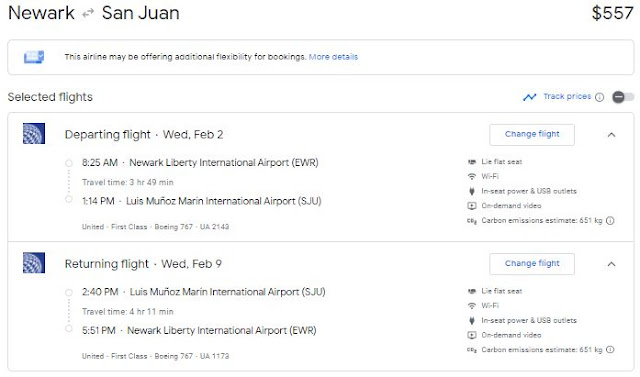Open the Track prices info icon
The height and width of the screenshot is (377, 640).
(x=599, y=97)
